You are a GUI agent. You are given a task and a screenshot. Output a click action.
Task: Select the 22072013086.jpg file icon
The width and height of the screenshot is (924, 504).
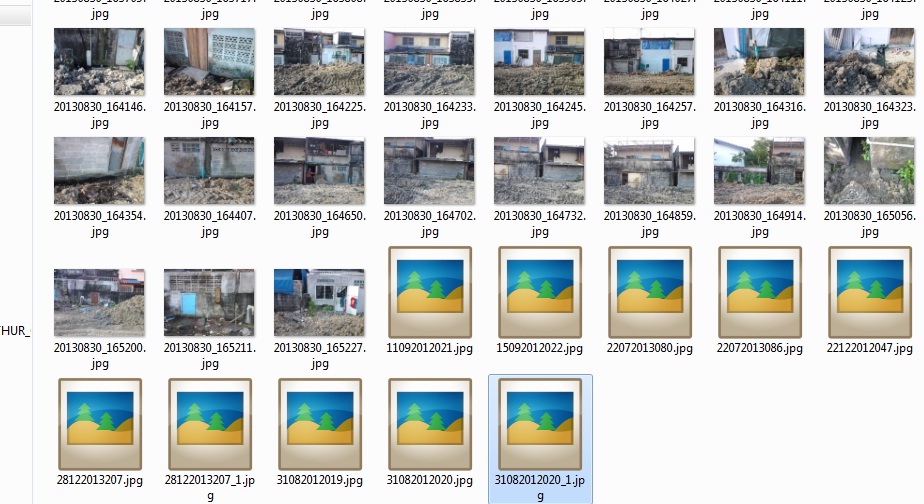coord(760,292)
